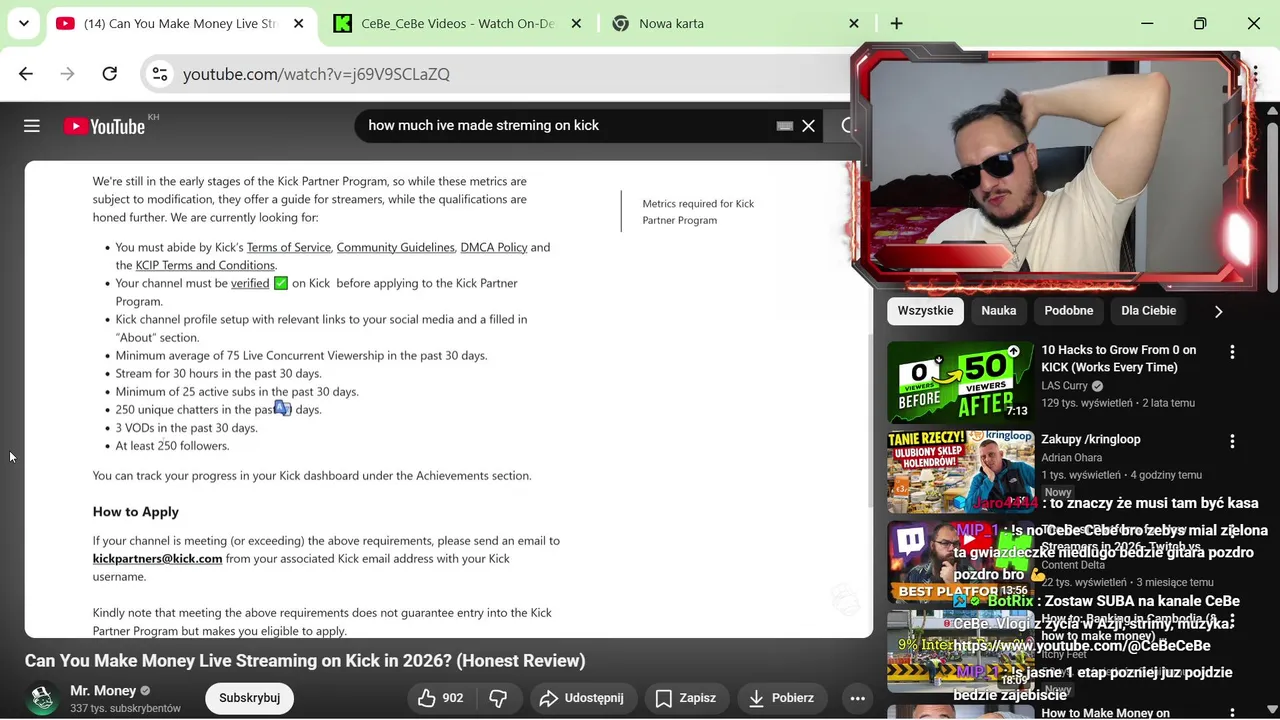Click the text At least 250 followers
This screenshot has height=720, width=1280.
coord(172,446)
